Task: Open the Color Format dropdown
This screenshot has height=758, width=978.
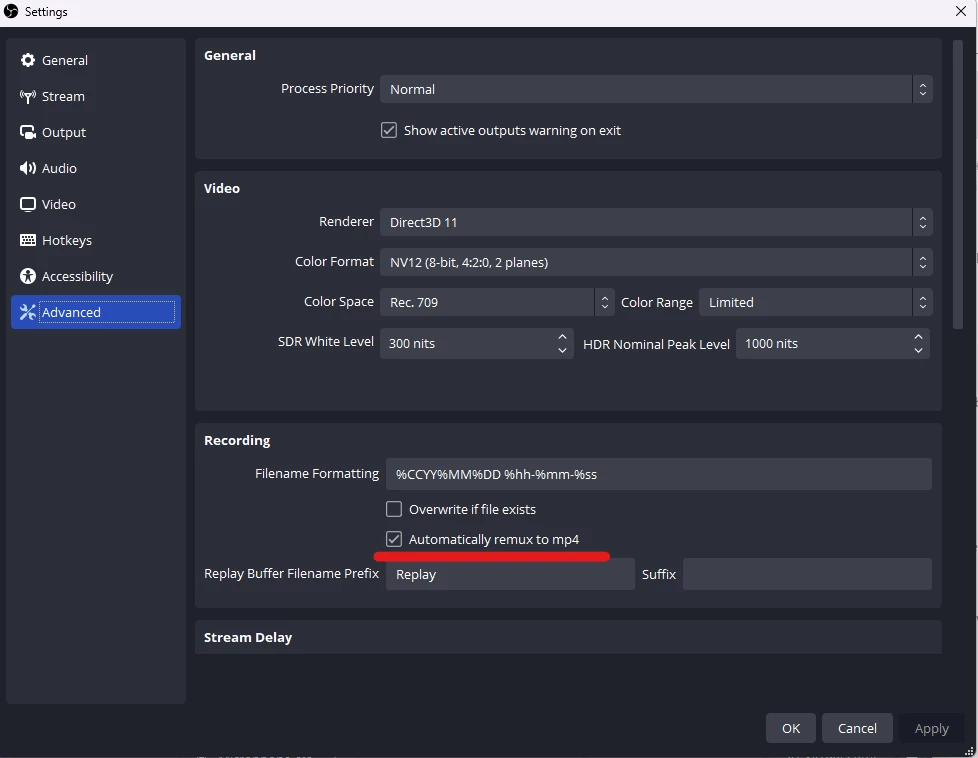Action: 656,262
